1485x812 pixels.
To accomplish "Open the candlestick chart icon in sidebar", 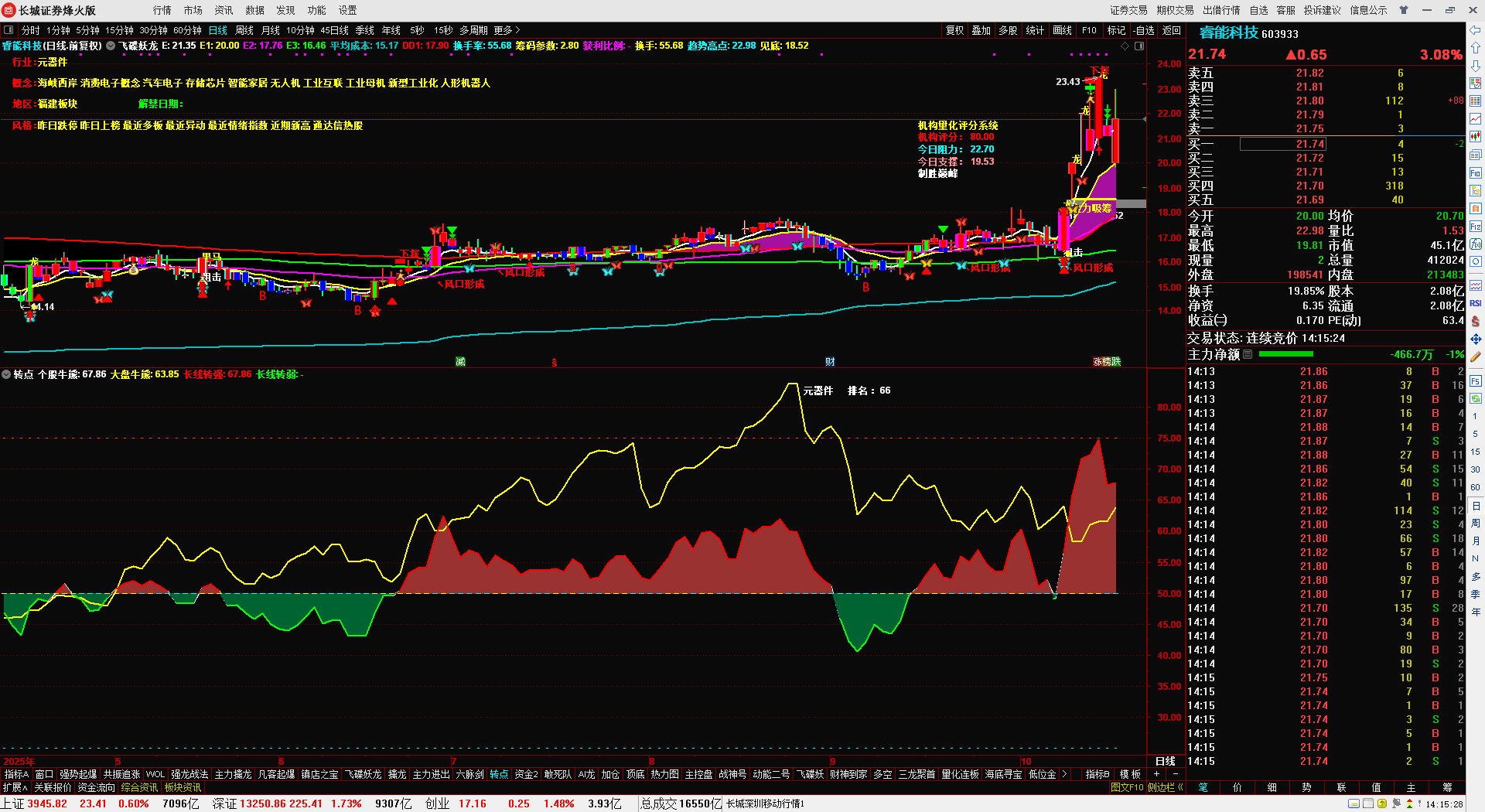I will tap(1476, 137).
